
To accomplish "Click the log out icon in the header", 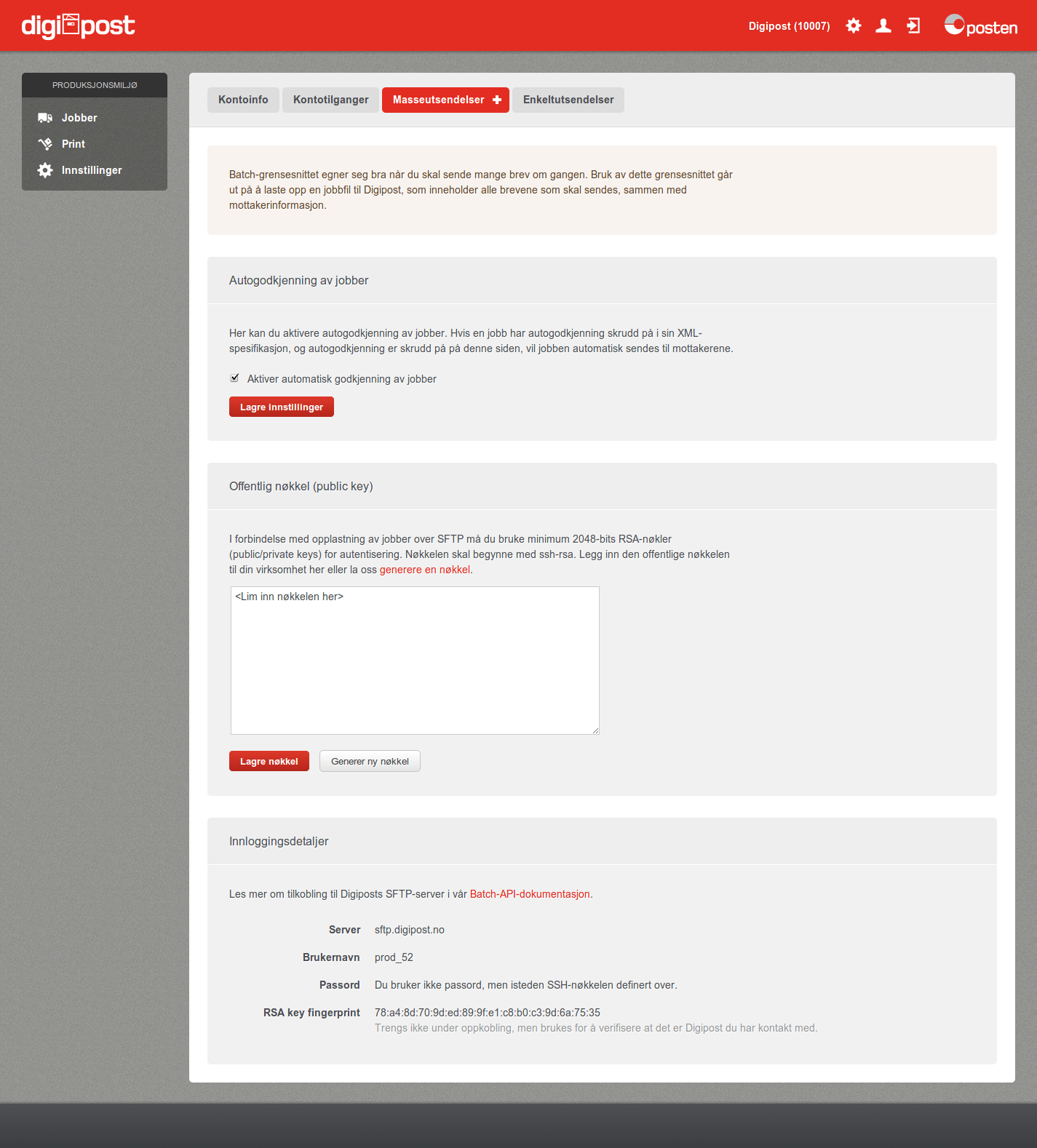I will 913,26.
